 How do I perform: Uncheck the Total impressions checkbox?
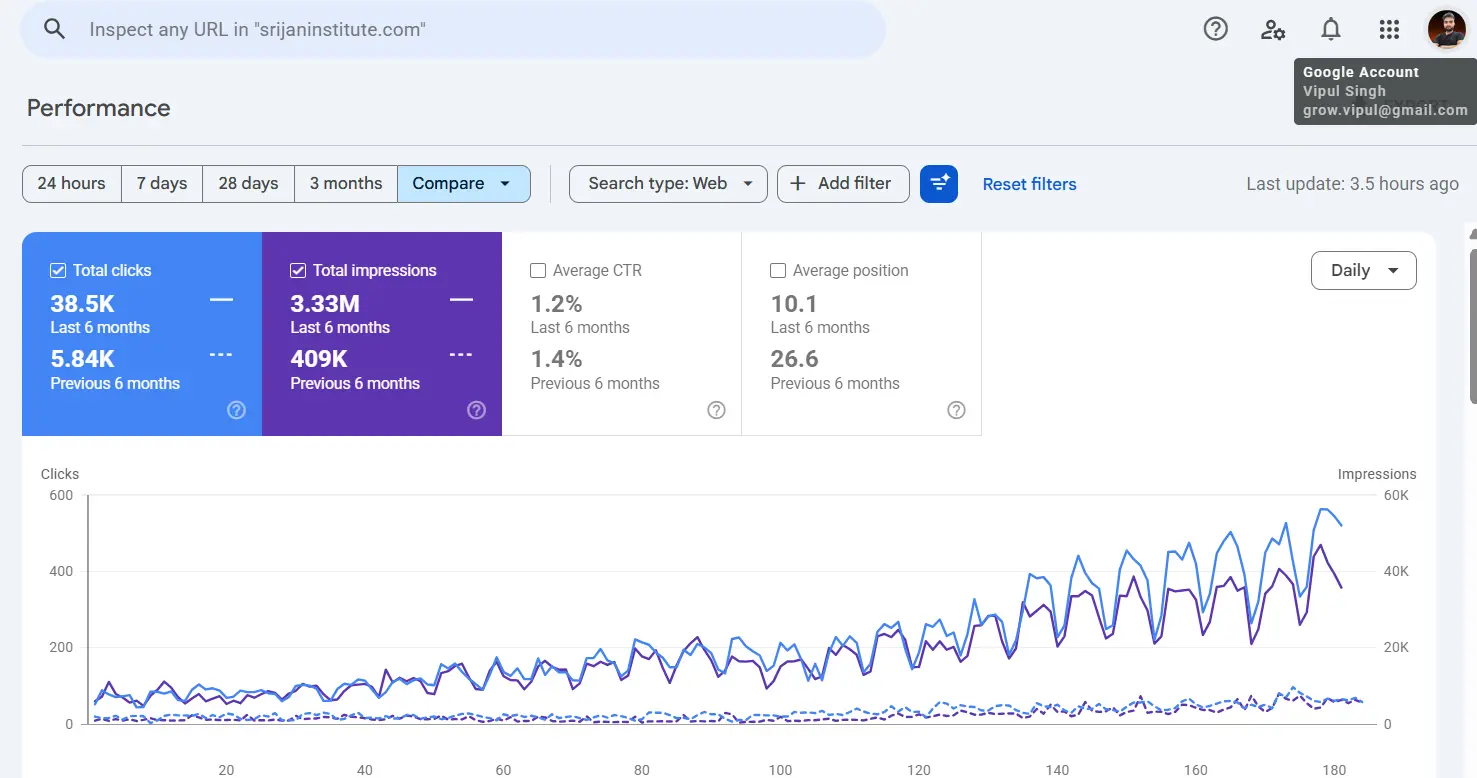pyautogui.click(x=298, y=270)
